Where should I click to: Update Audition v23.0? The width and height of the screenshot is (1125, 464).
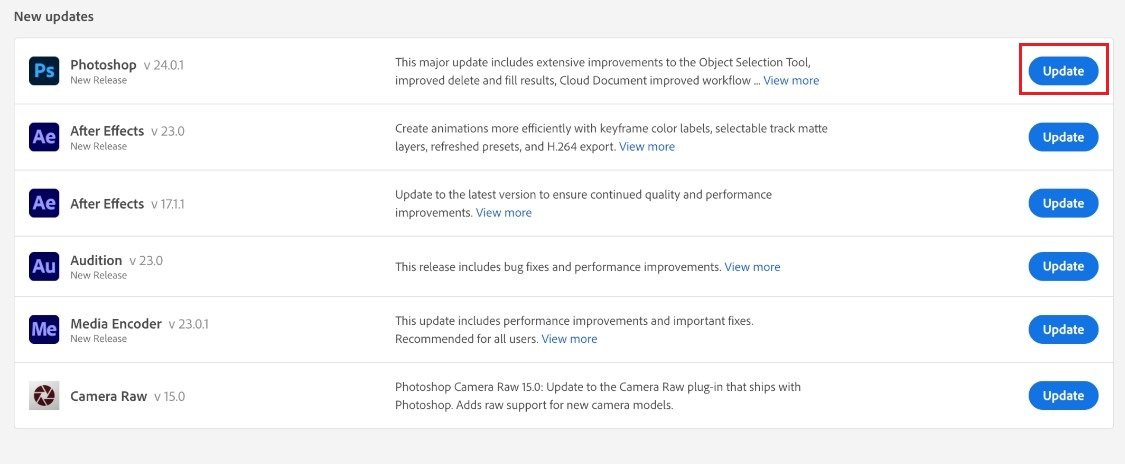click(x=1063, y=266)
